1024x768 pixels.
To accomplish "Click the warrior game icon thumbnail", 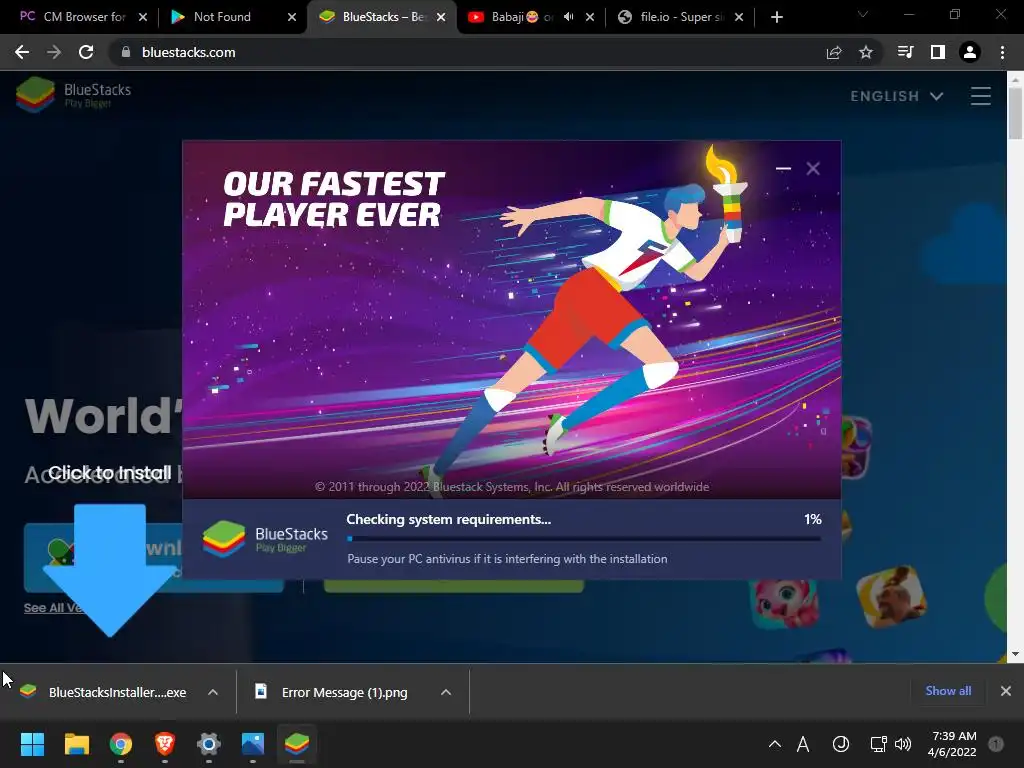I will 891,596.
